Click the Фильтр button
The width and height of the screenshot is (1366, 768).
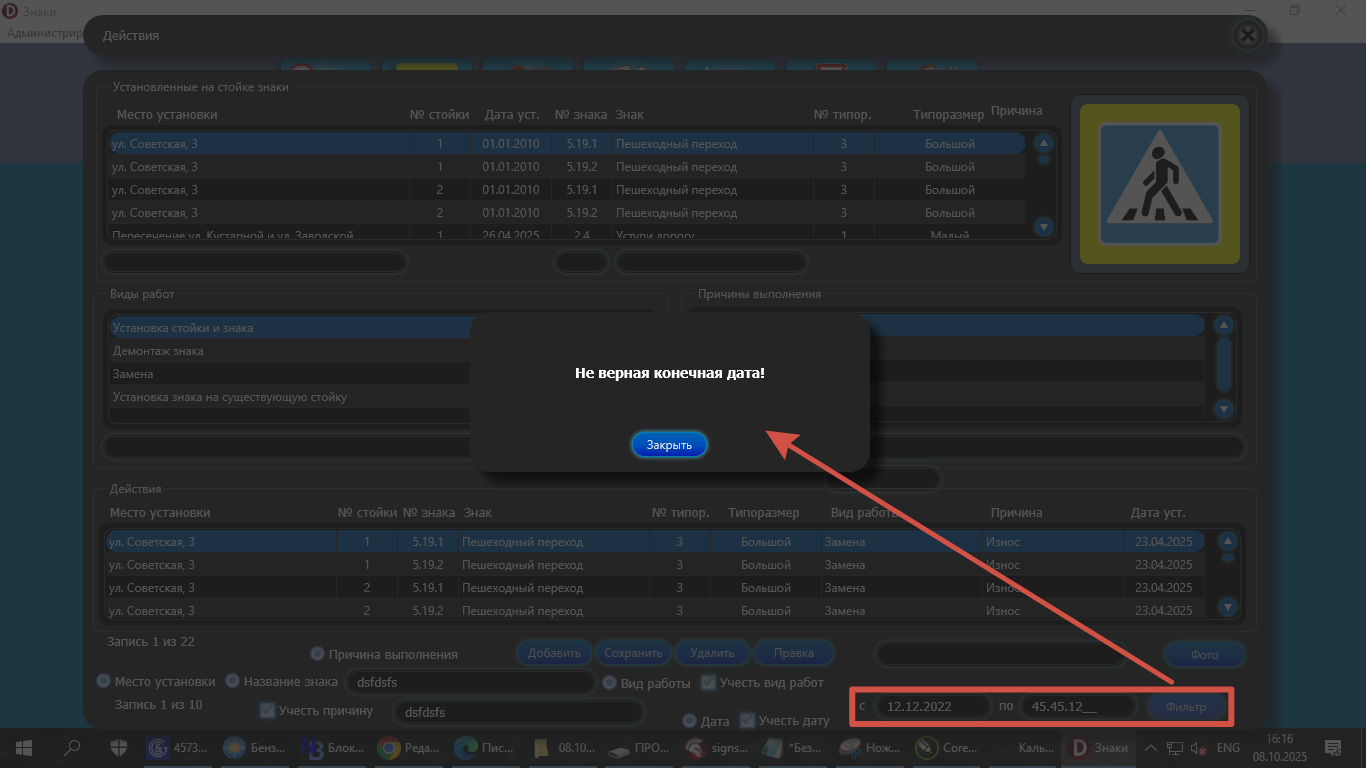tap(1186, 707)
